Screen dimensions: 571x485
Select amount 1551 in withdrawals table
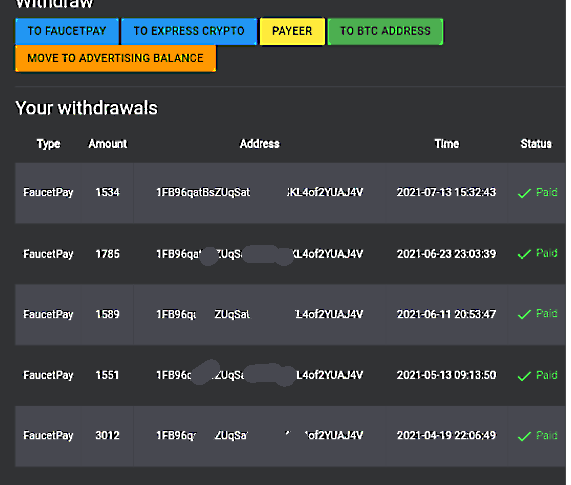(107, 375)
